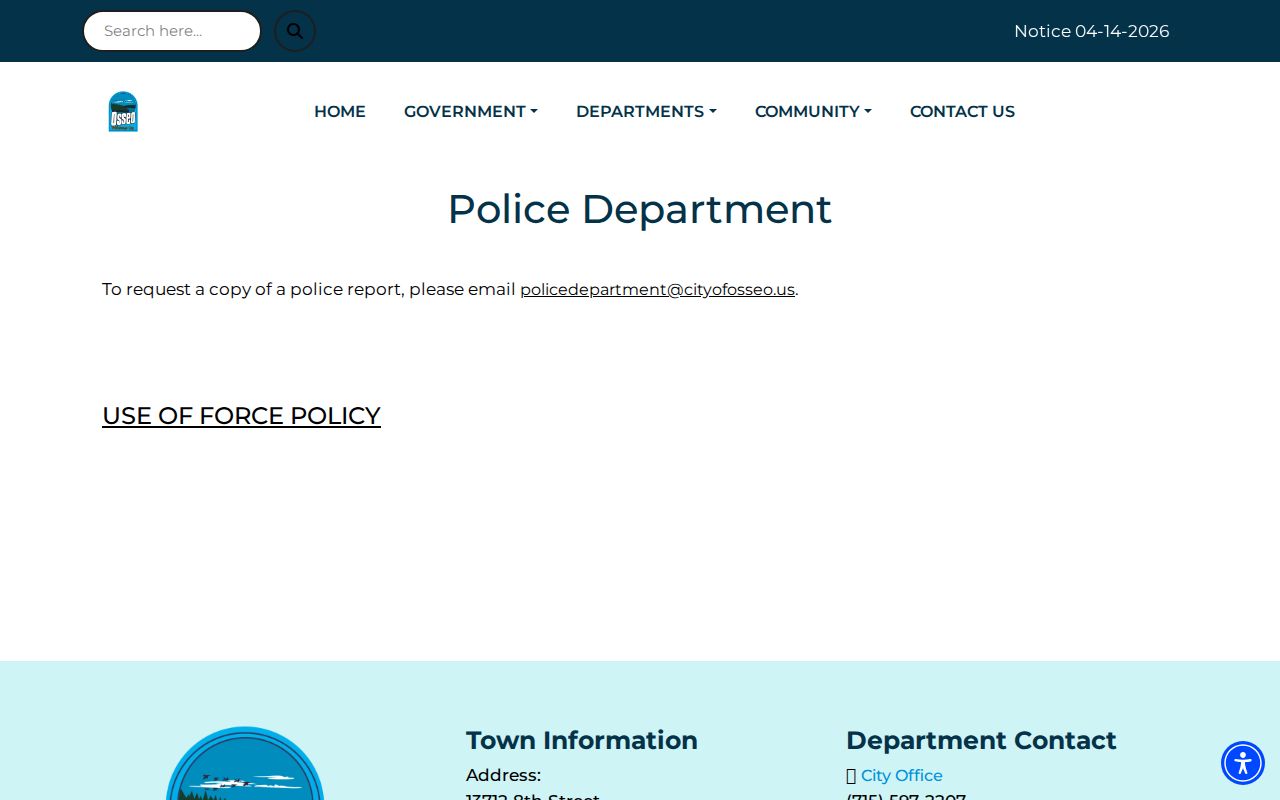The image size is (1280, 800).
Task: Expand the Departments dropdown menu
Action: click(646, 112)
